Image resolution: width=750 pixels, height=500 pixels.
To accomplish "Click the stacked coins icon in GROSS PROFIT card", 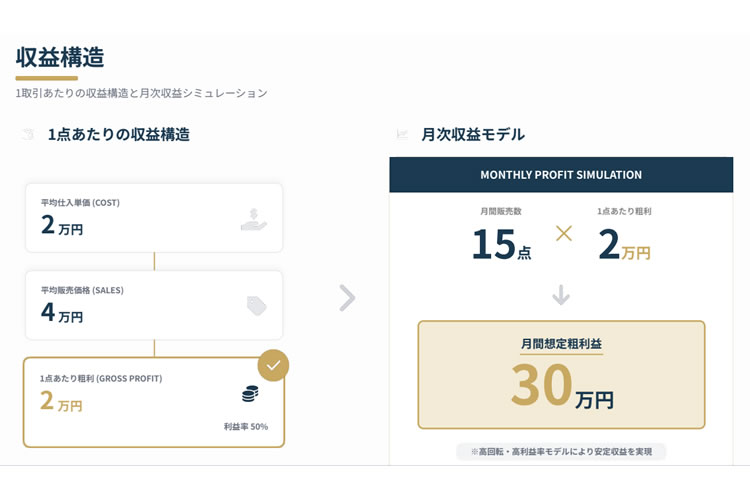I will [250, 394].
